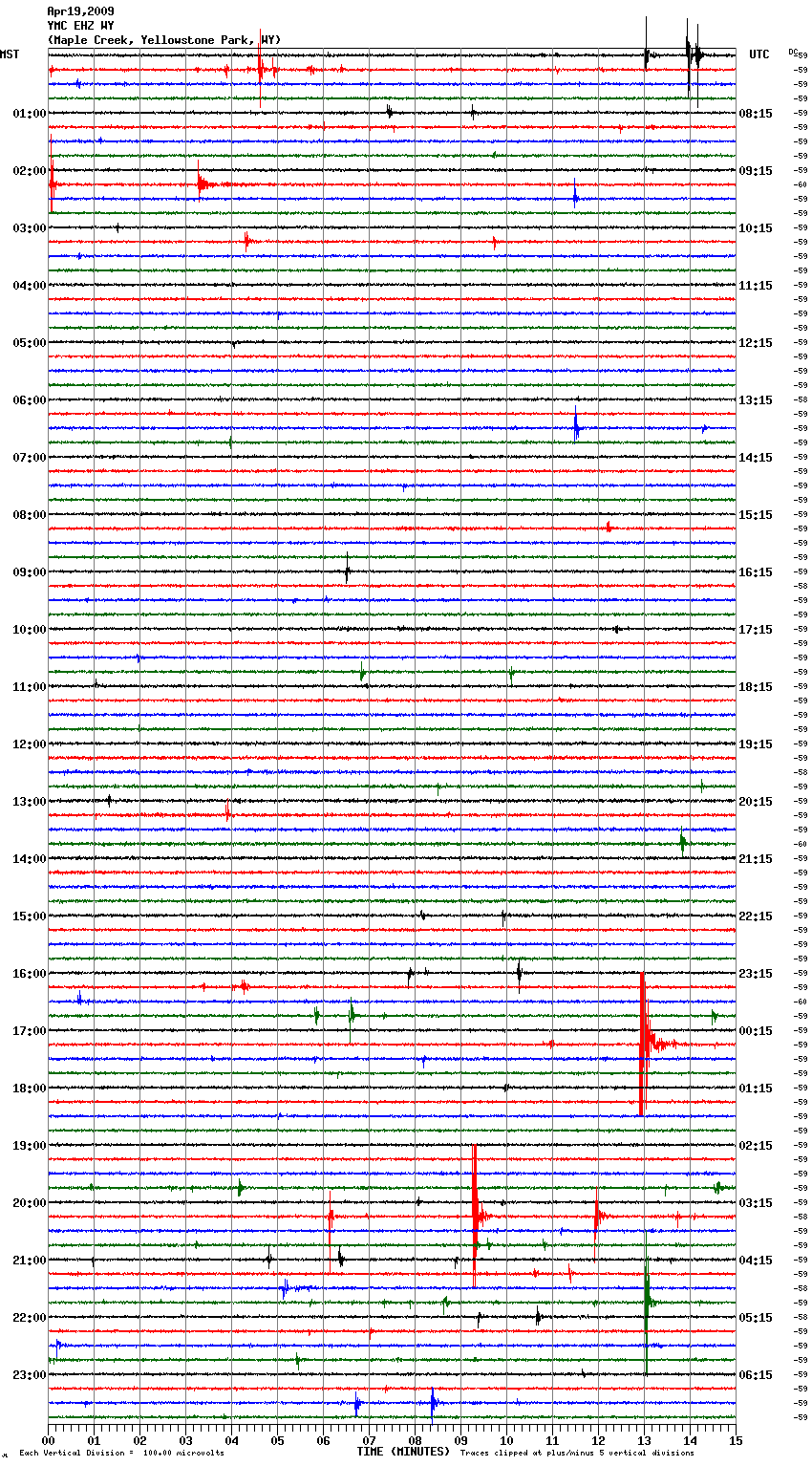The height and width of the screenshot is (1466, 812).
Task: Click minute 15 on the bottom axis
Action: click(736, 1440)
